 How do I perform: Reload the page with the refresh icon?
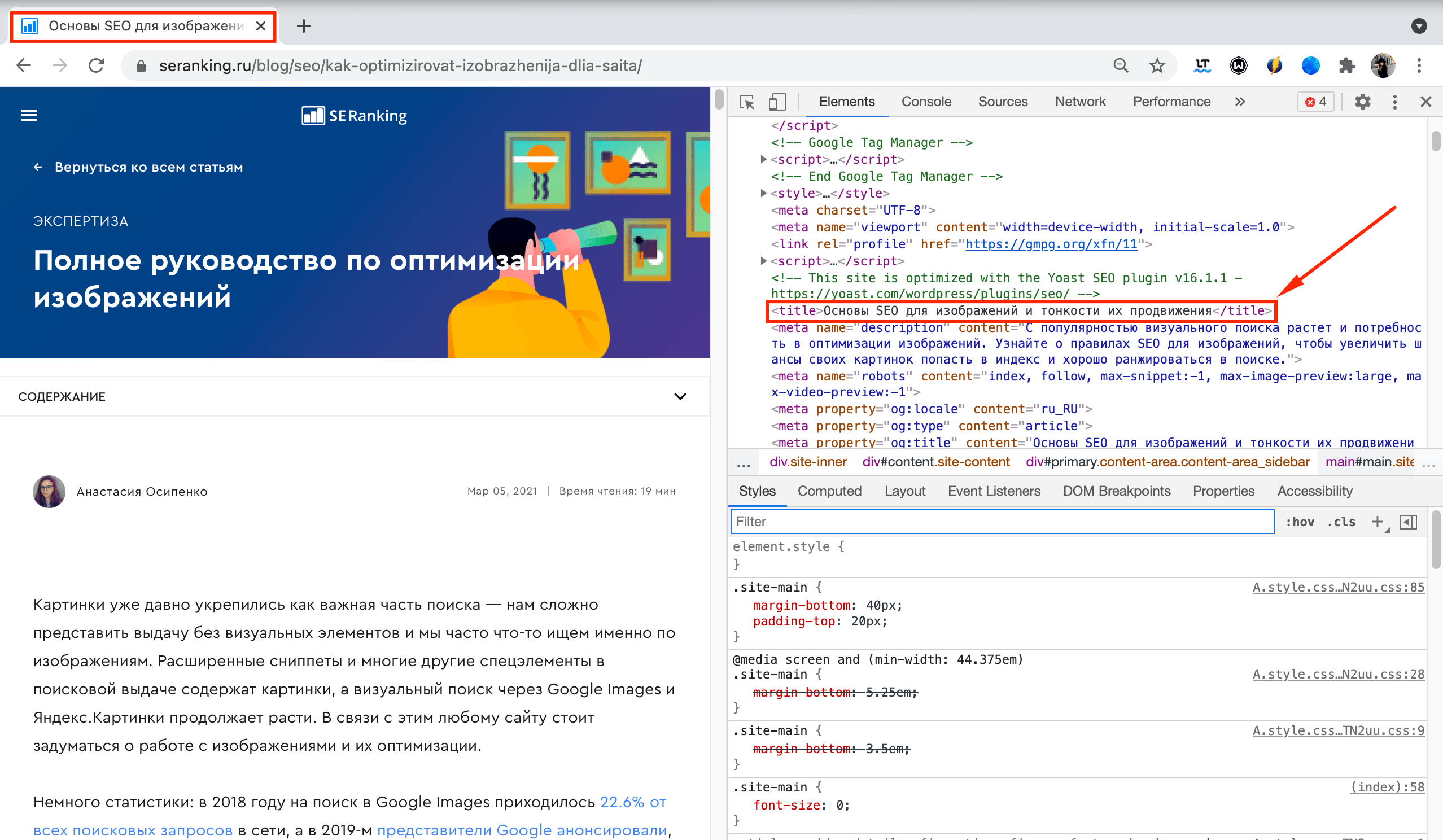96,65
